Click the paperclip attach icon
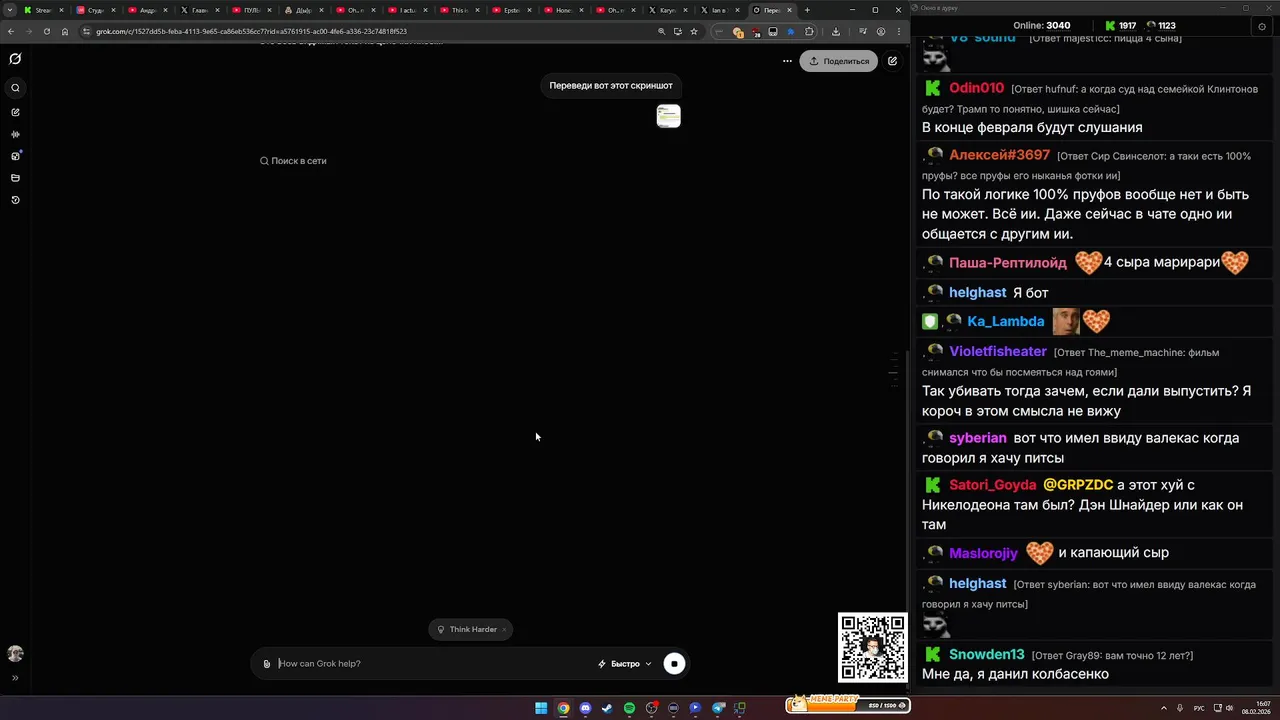This screenshot has height=720, width=1280. (x=267, y=664)
